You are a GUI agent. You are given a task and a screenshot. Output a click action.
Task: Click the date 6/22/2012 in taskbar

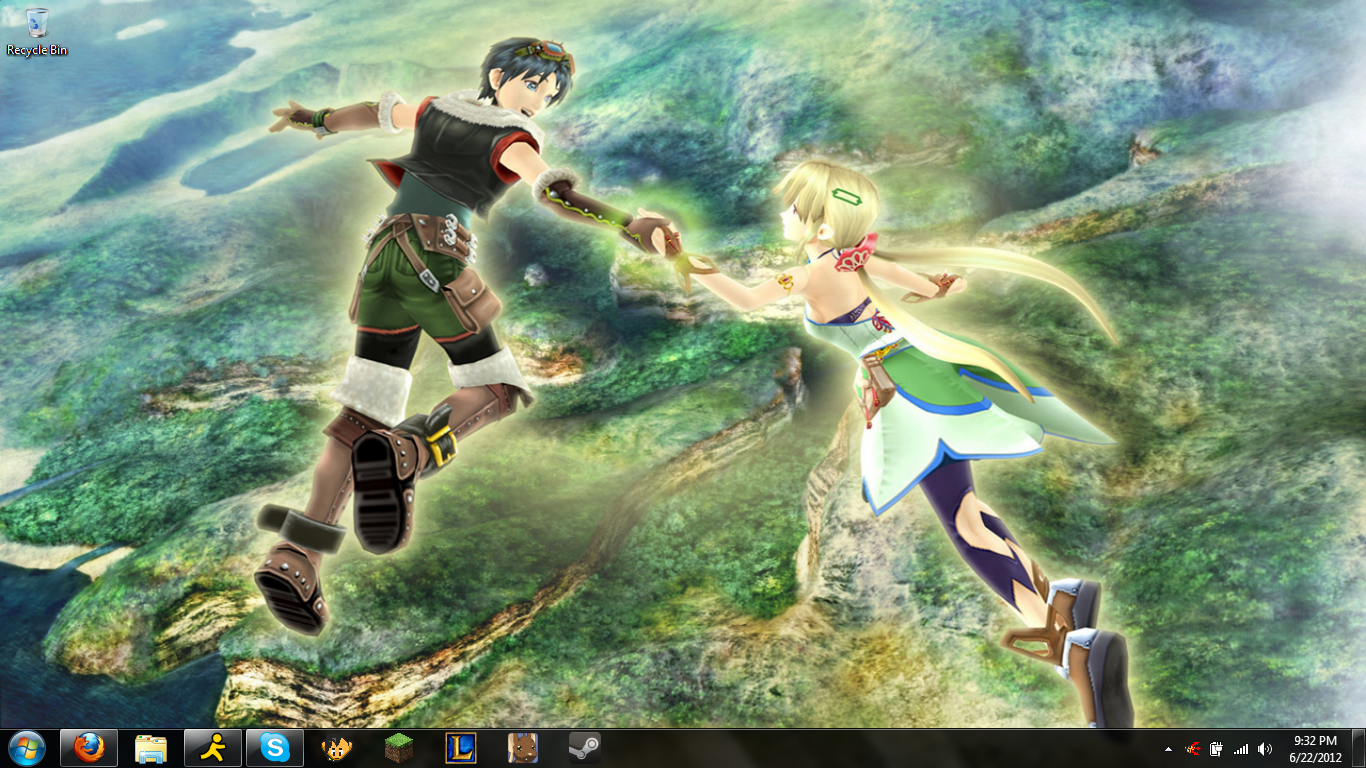coord(1315,757)
